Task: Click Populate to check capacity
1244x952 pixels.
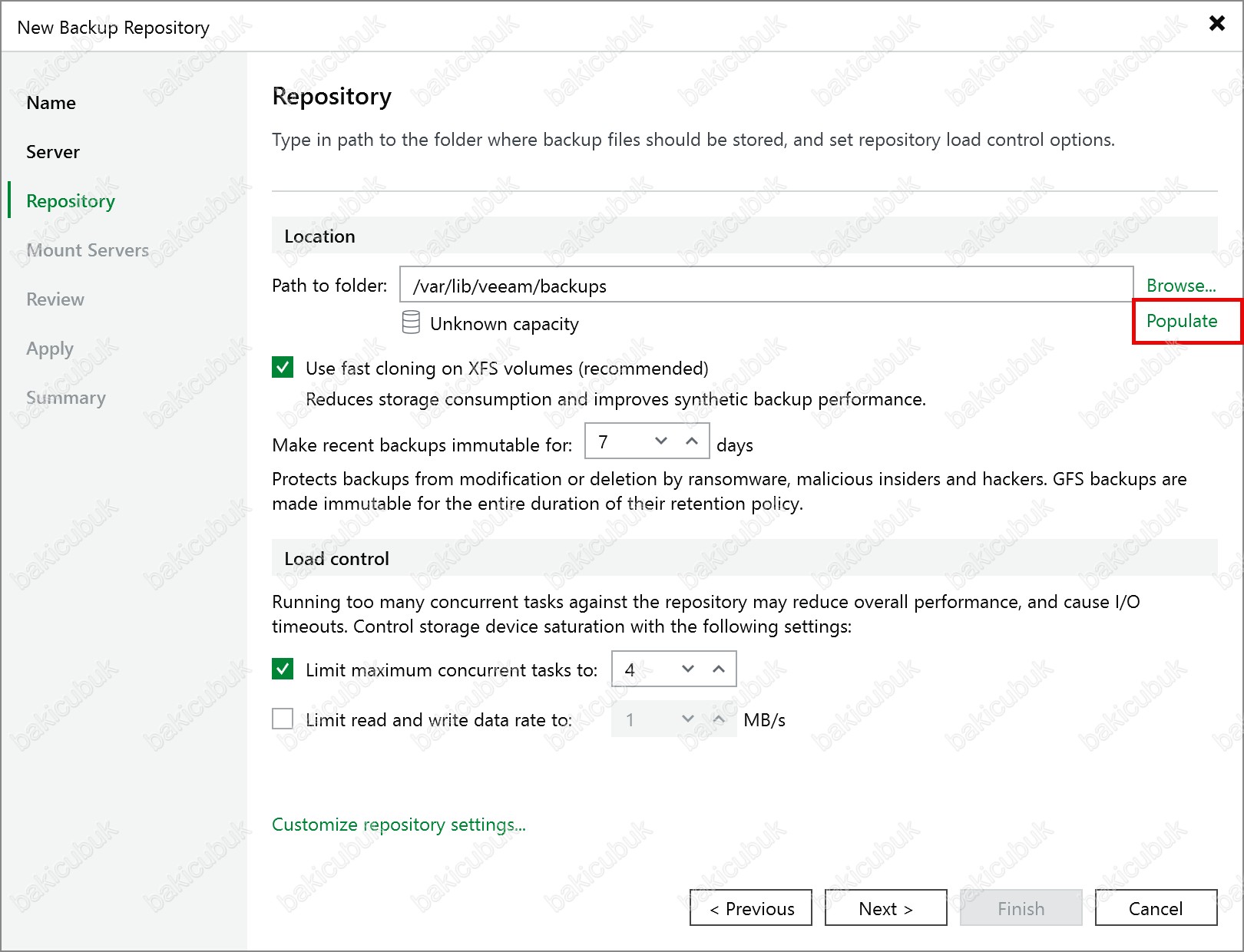Action: [1181, 321]
